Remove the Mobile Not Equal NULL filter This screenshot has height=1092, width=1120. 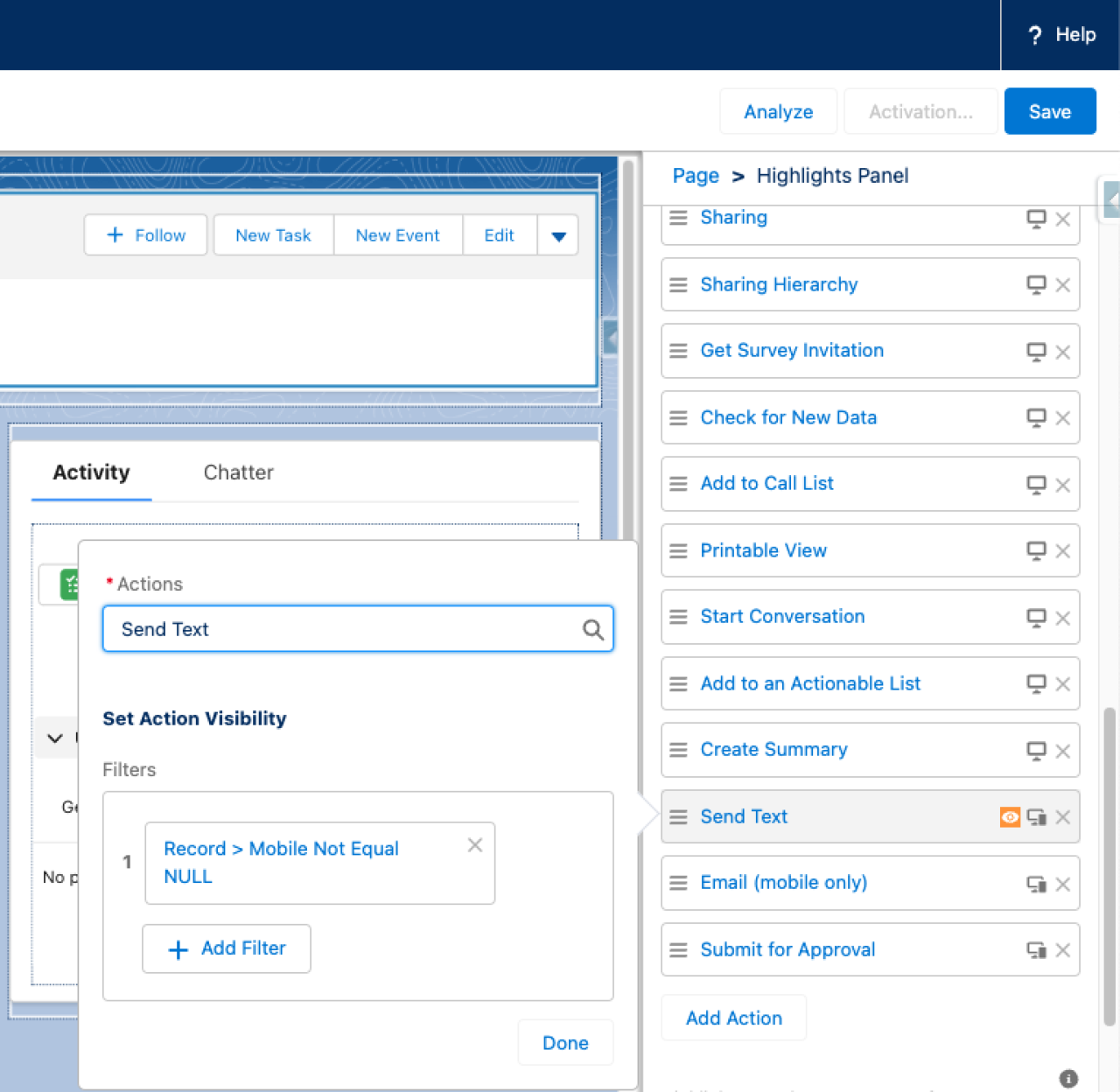point(475,844)
